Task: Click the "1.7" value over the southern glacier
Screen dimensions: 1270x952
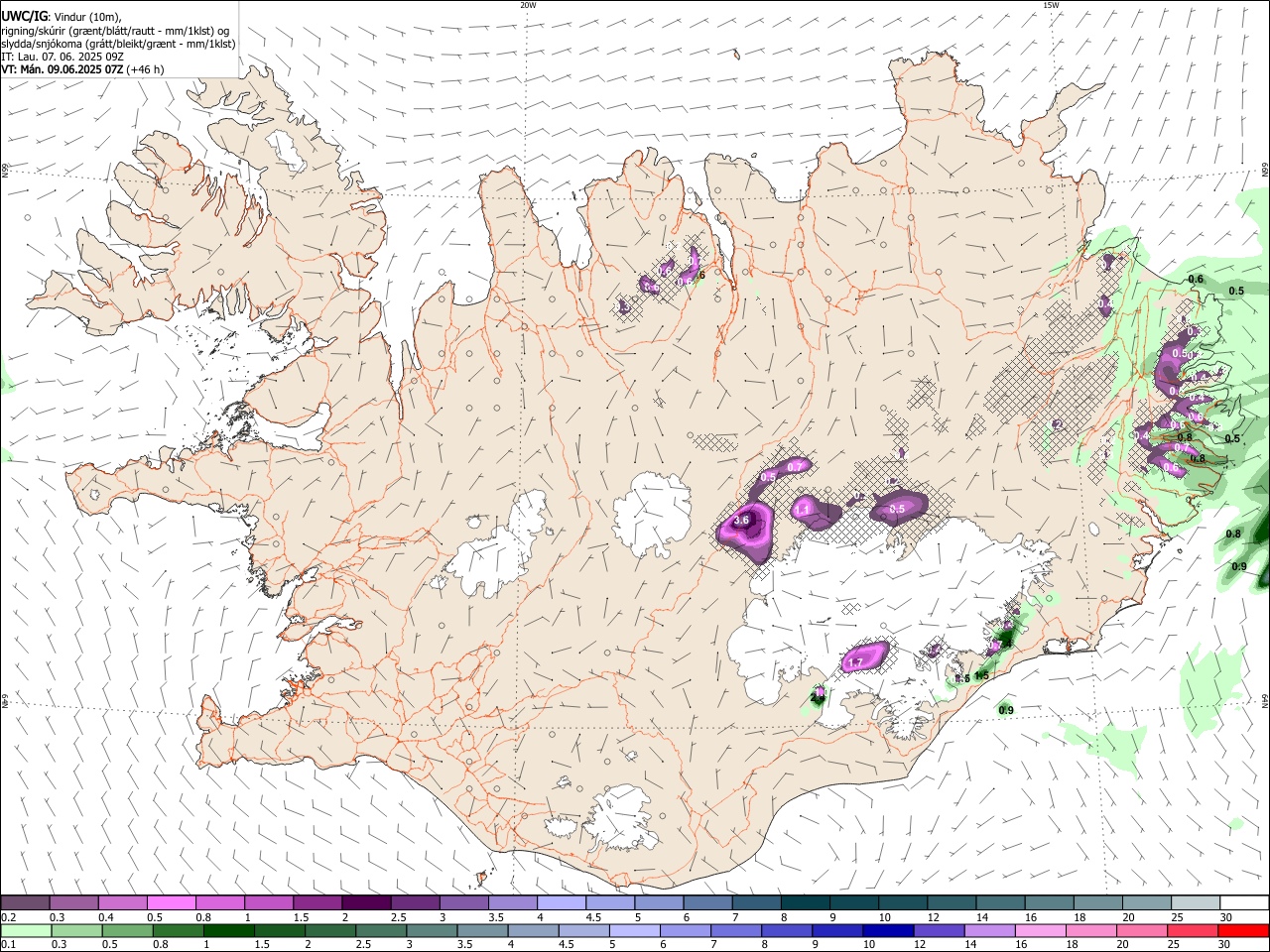Action: 855,661
